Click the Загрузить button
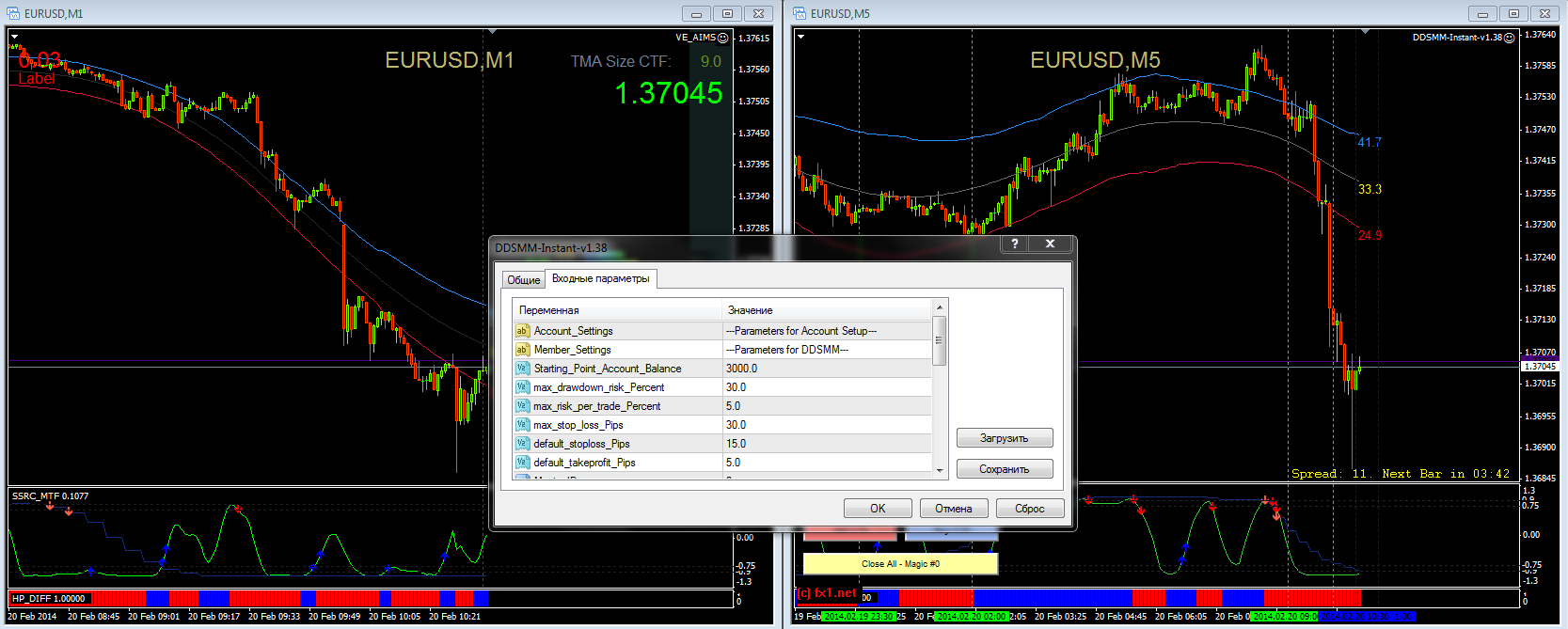The height and width of the screenshot is (629, 1568). (x=1005, y=438)
